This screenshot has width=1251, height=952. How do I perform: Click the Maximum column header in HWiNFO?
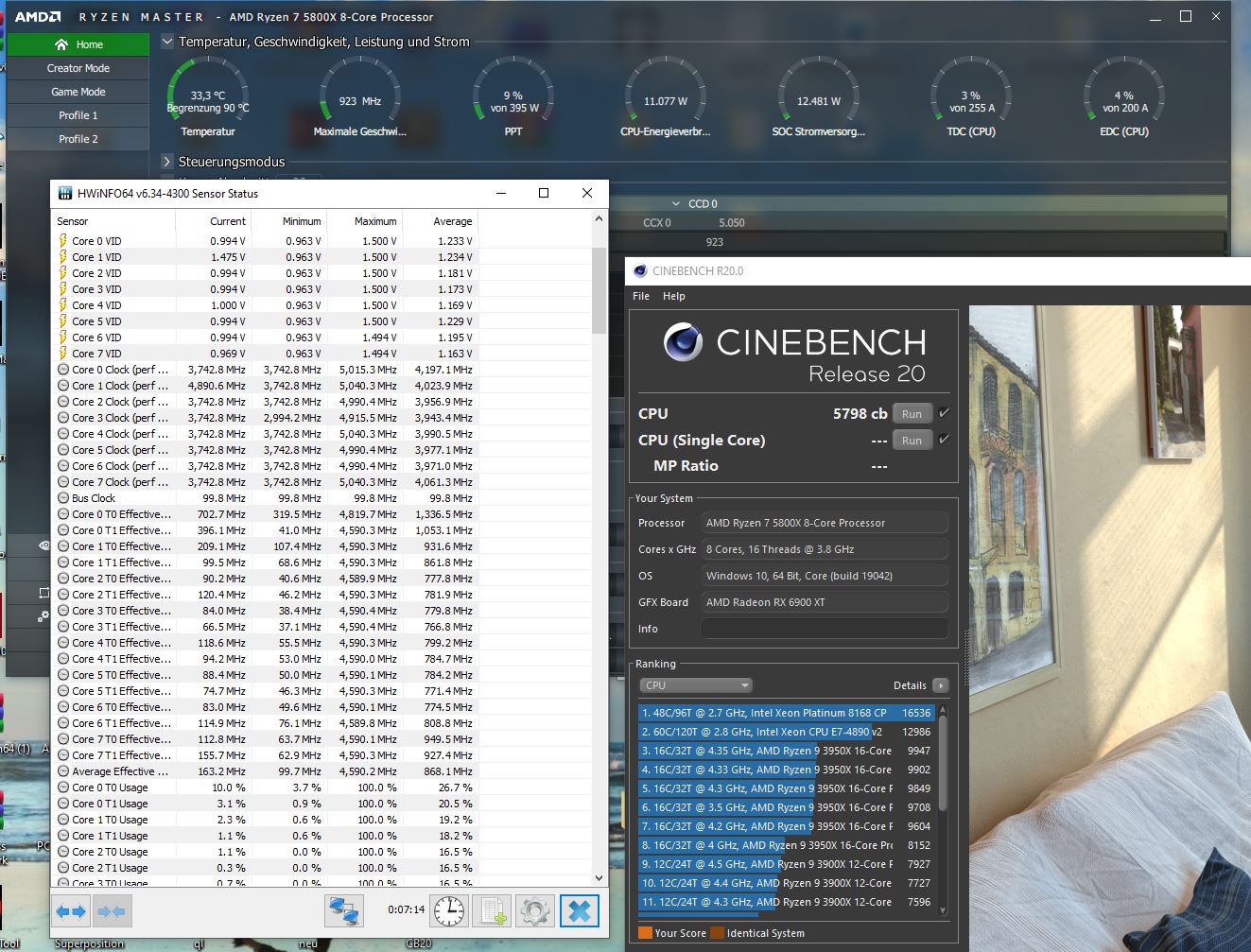(365, 221)
